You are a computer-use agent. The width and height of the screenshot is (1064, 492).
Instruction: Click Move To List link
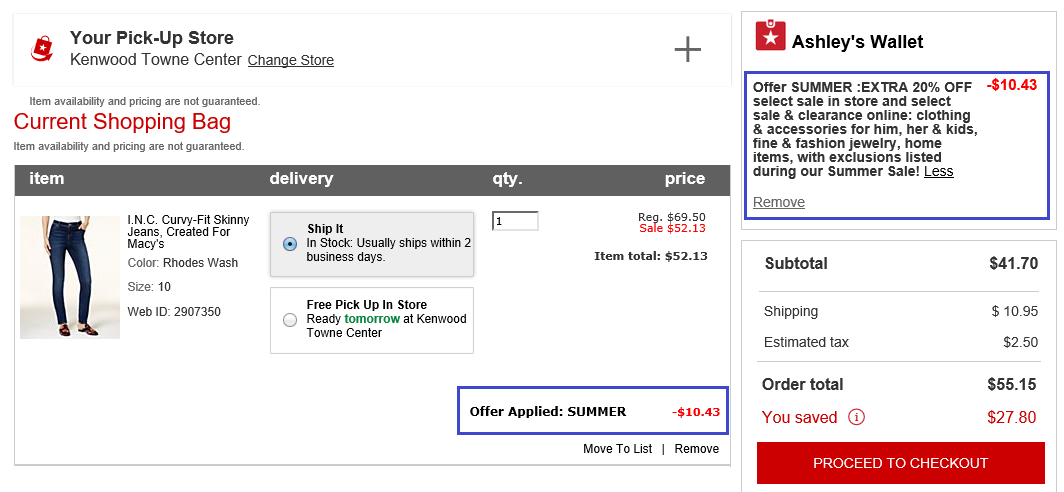[x=618, y=449]
